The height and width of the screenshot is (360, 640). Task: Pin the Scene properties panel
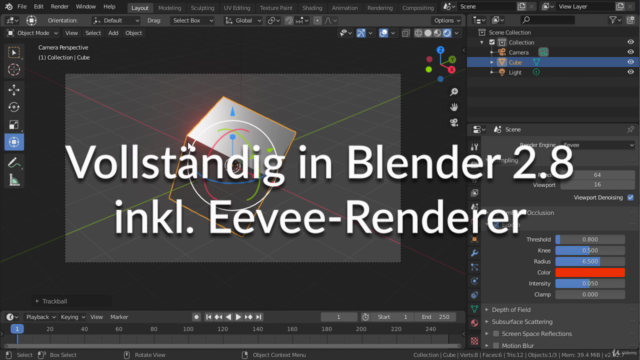(x=630, y=129)
